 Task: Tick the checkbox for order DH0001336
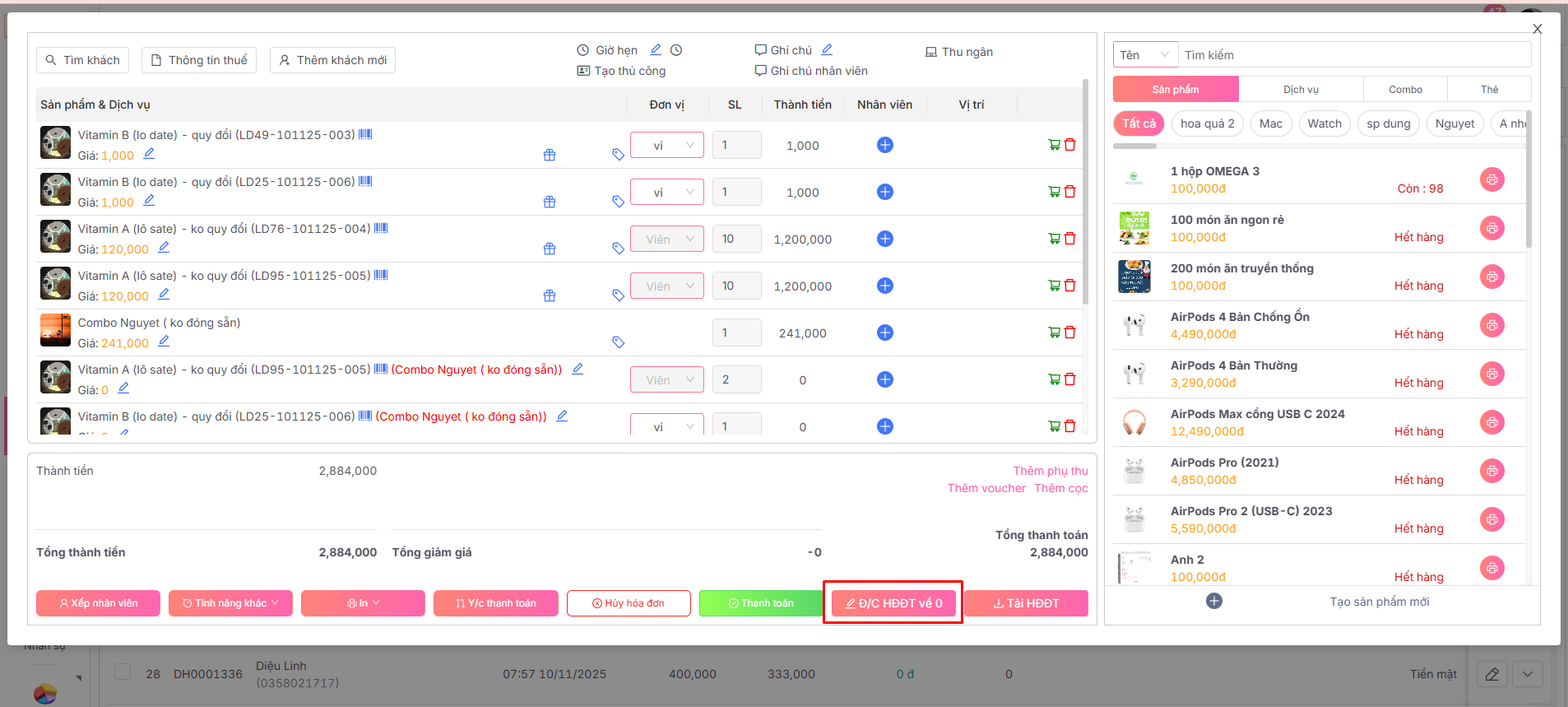click(x=123, y=672)
